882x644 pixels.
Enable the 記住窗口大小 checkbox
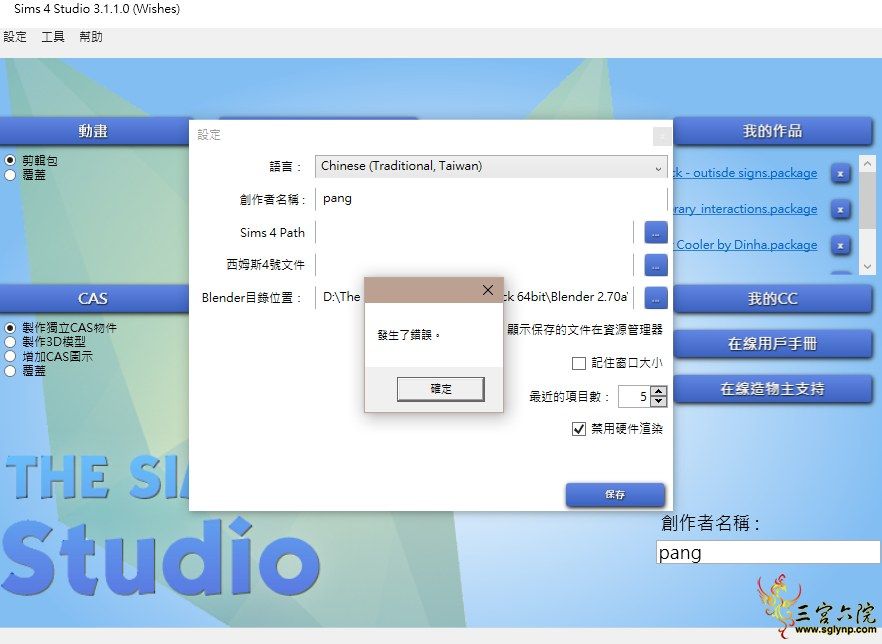[578, 363]
